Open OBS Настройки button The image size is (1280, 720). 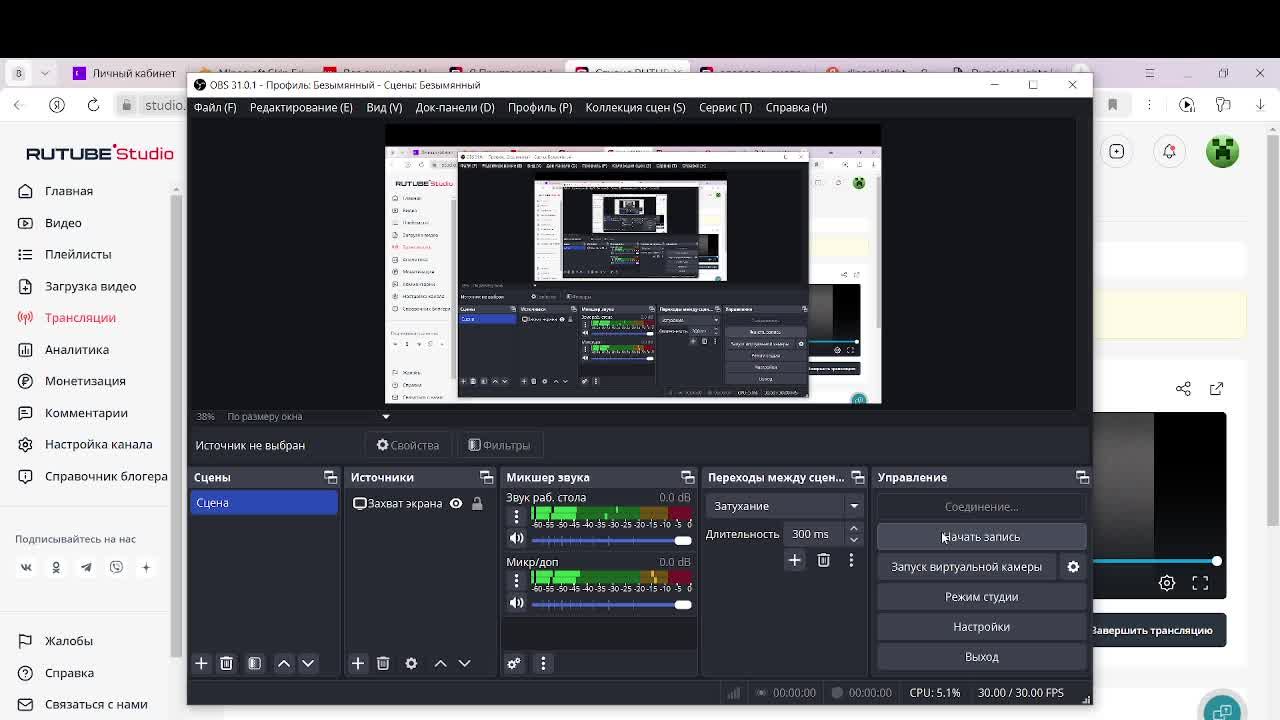click(x=981, y=627)
